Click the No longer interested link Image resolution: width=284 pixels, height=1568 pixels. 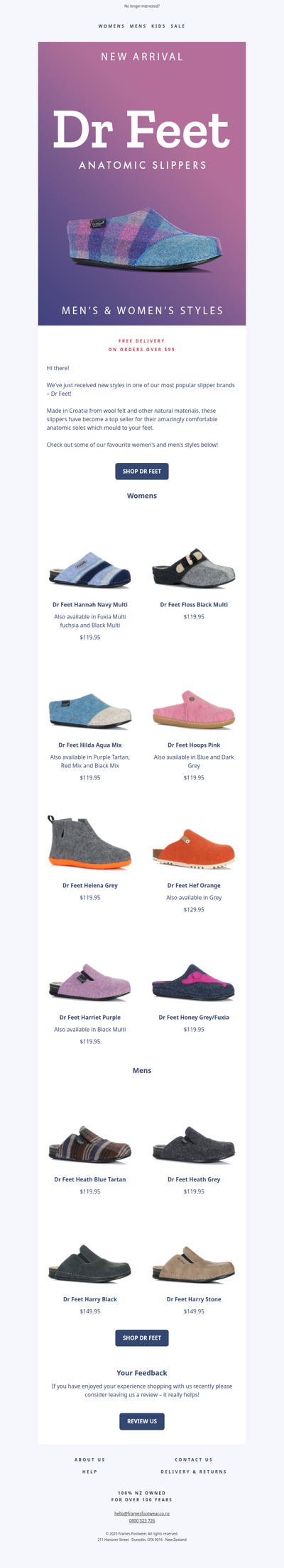pos(142,6)
